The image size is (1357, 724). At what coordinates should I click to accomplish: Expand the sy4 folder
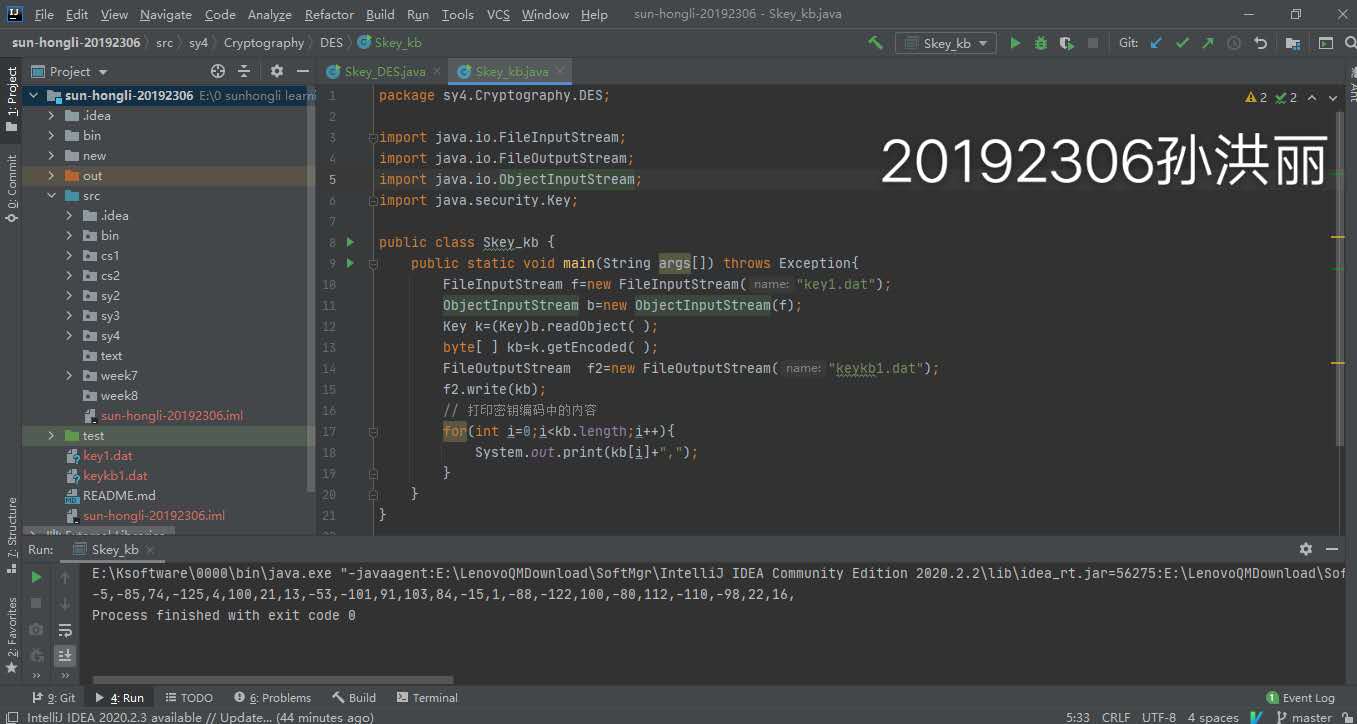[69, 336]
